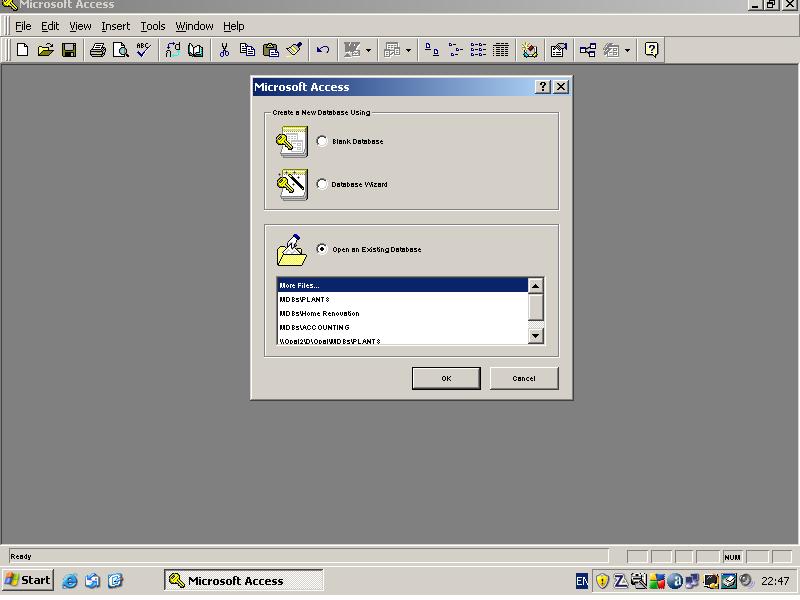Click the file list scrollbar thumb
The width and height of the screenshot is (800, 600).
[535, 307]
